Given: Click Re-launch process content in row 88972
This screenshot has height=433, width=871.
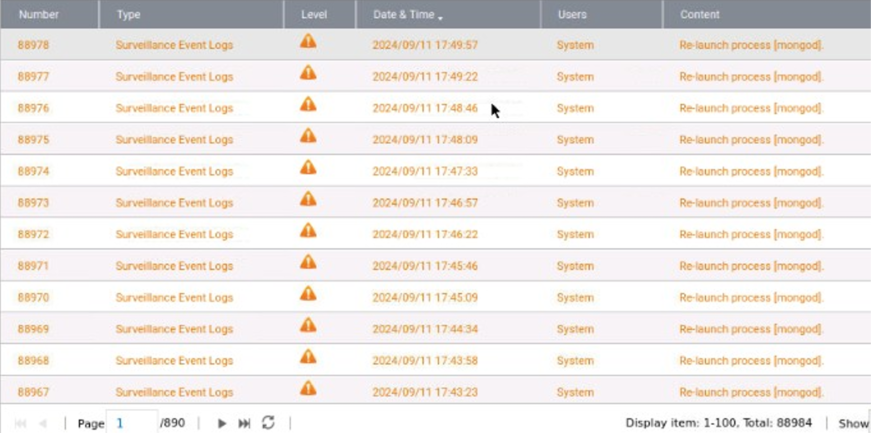Looking at the screenshot, I should (x=751, y=234).
